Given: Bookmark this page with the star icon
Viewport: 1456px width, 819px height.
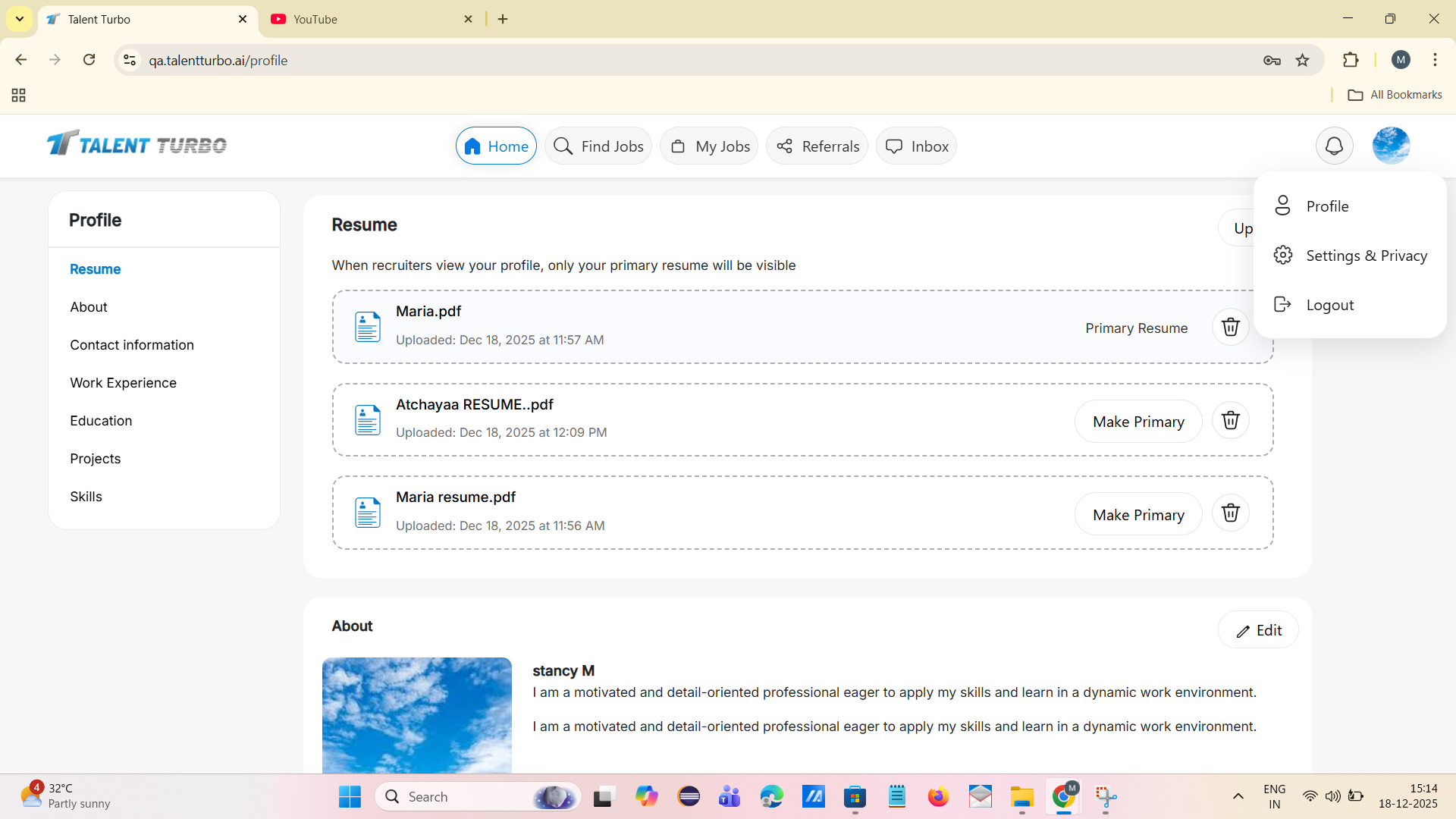Looking at the screenshot, I should (x=1303, y=61).
